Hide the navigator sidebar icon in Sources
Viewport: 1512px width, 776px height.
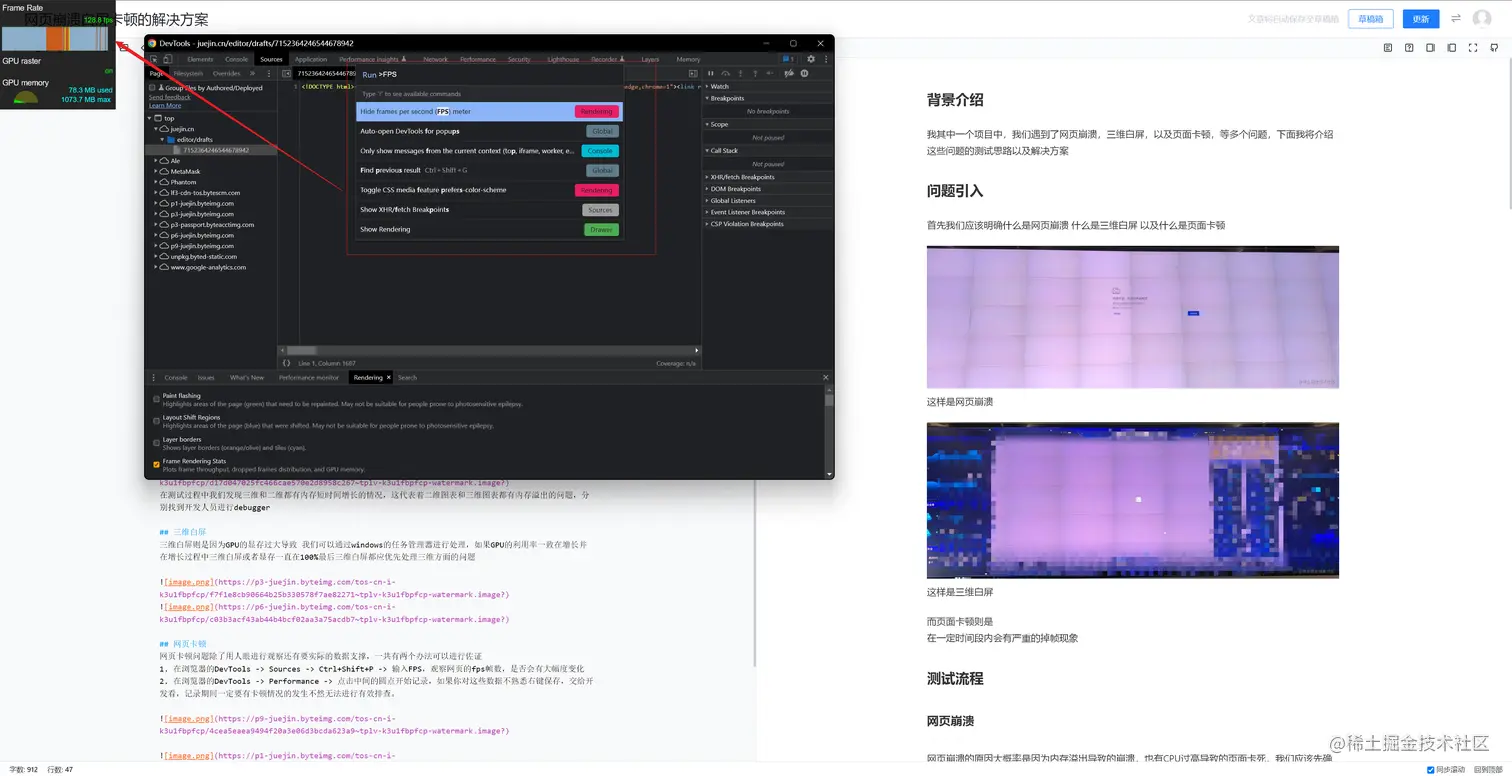pos(285,73)
